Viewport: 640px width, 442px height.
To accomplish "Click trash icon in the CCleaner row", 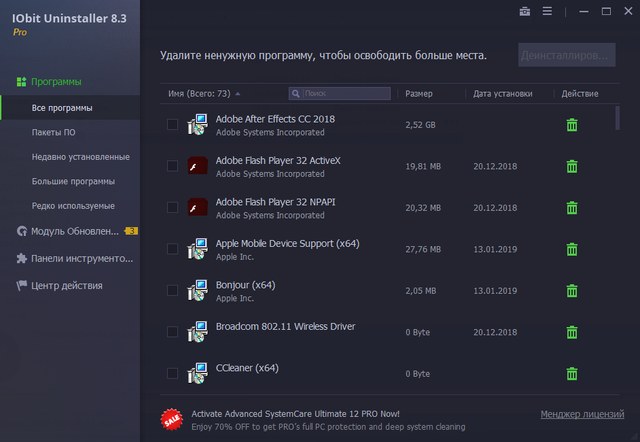I will 572,374.
